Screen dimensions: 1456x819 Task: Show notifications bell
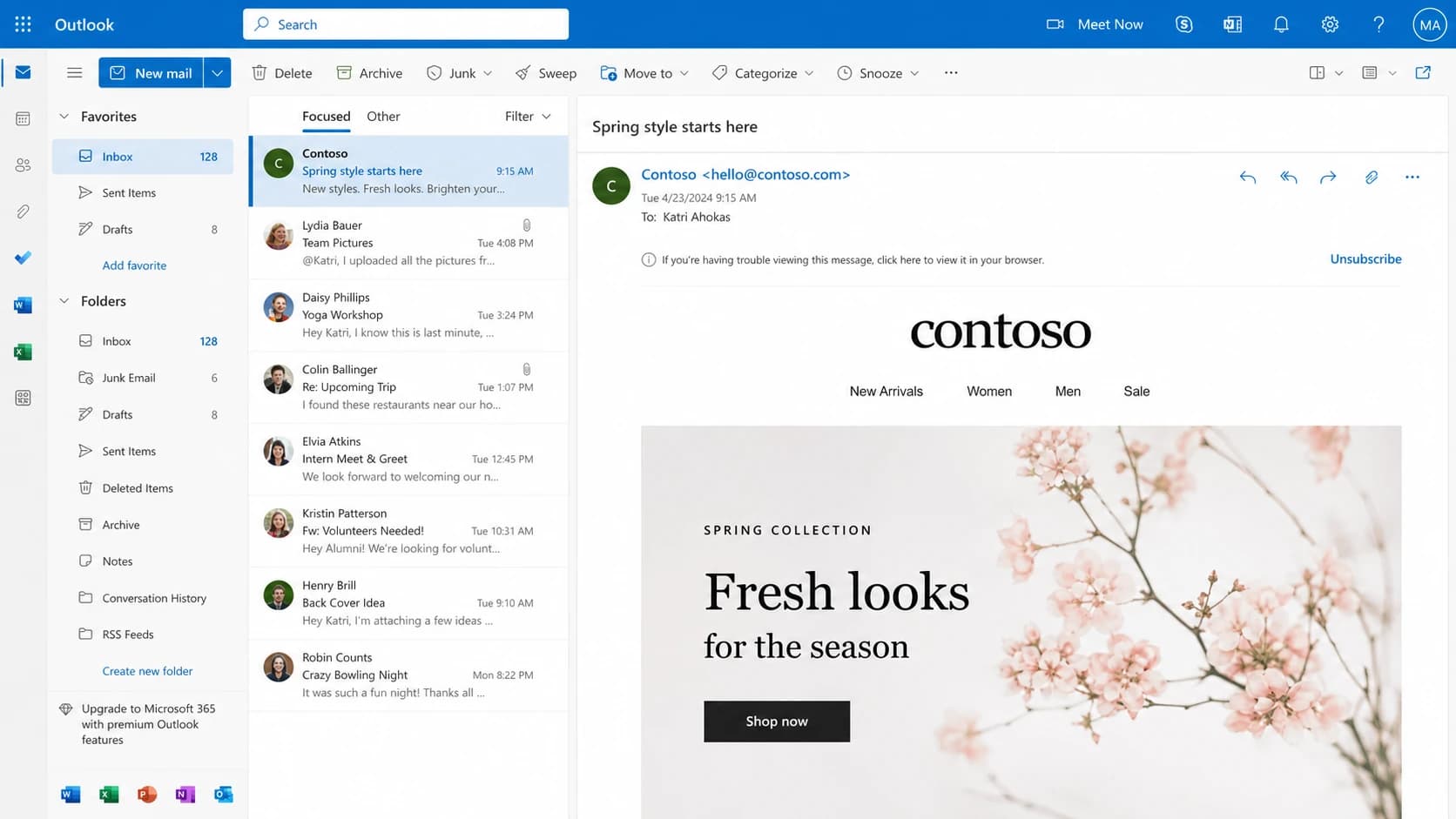click(x=1281, y=24)
